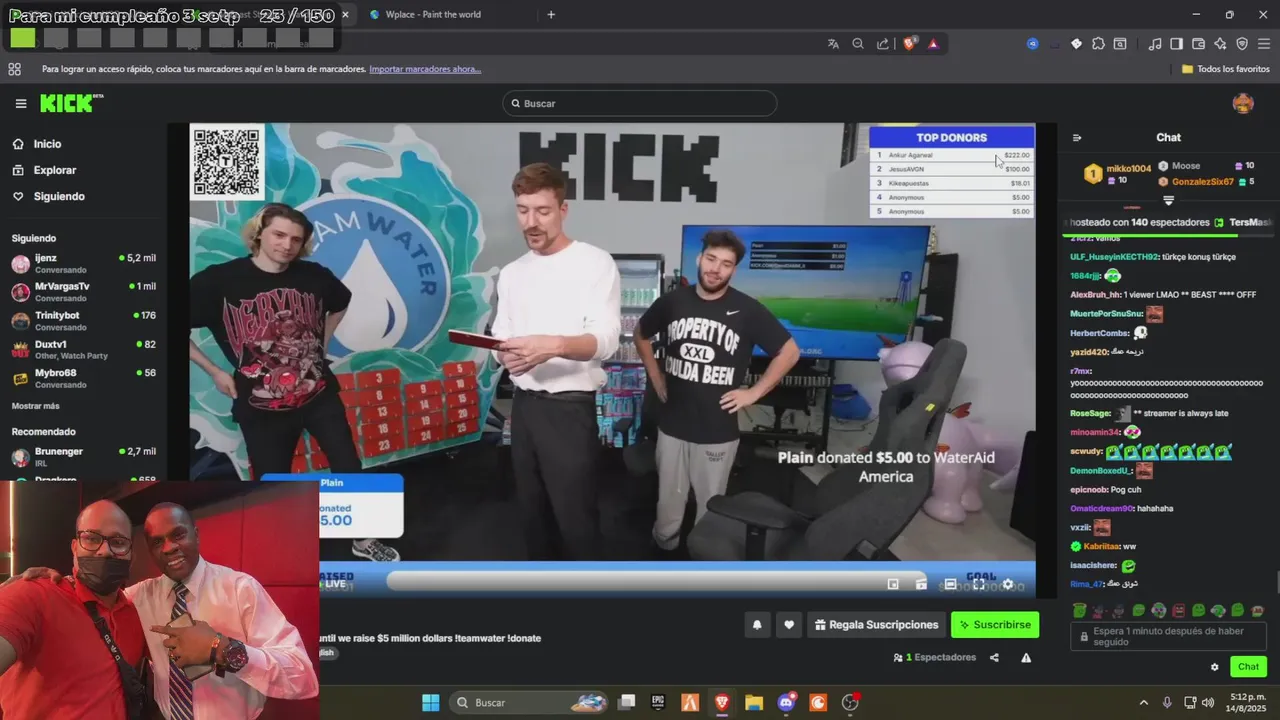
Task: Click the notification bell button below the stream
Action: click(x=757, y=625)
